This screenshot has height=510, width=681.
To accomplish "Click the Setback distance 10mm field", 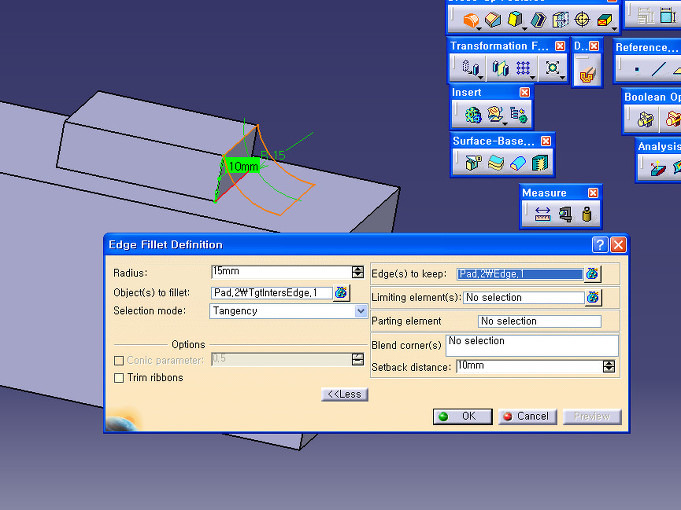I will pyautogui.click(x=529, y=366).
